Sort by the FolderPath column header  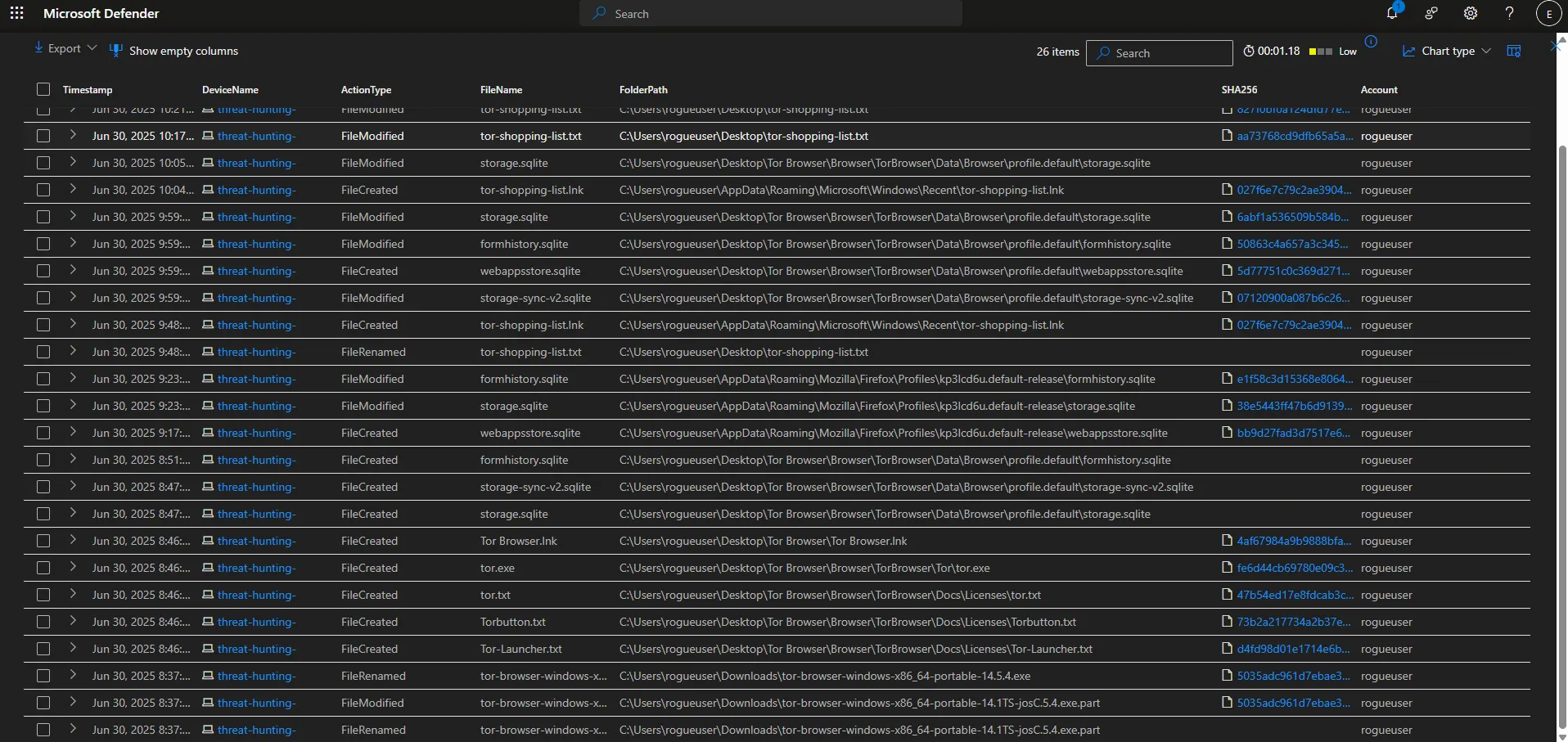tap(643, 90)
